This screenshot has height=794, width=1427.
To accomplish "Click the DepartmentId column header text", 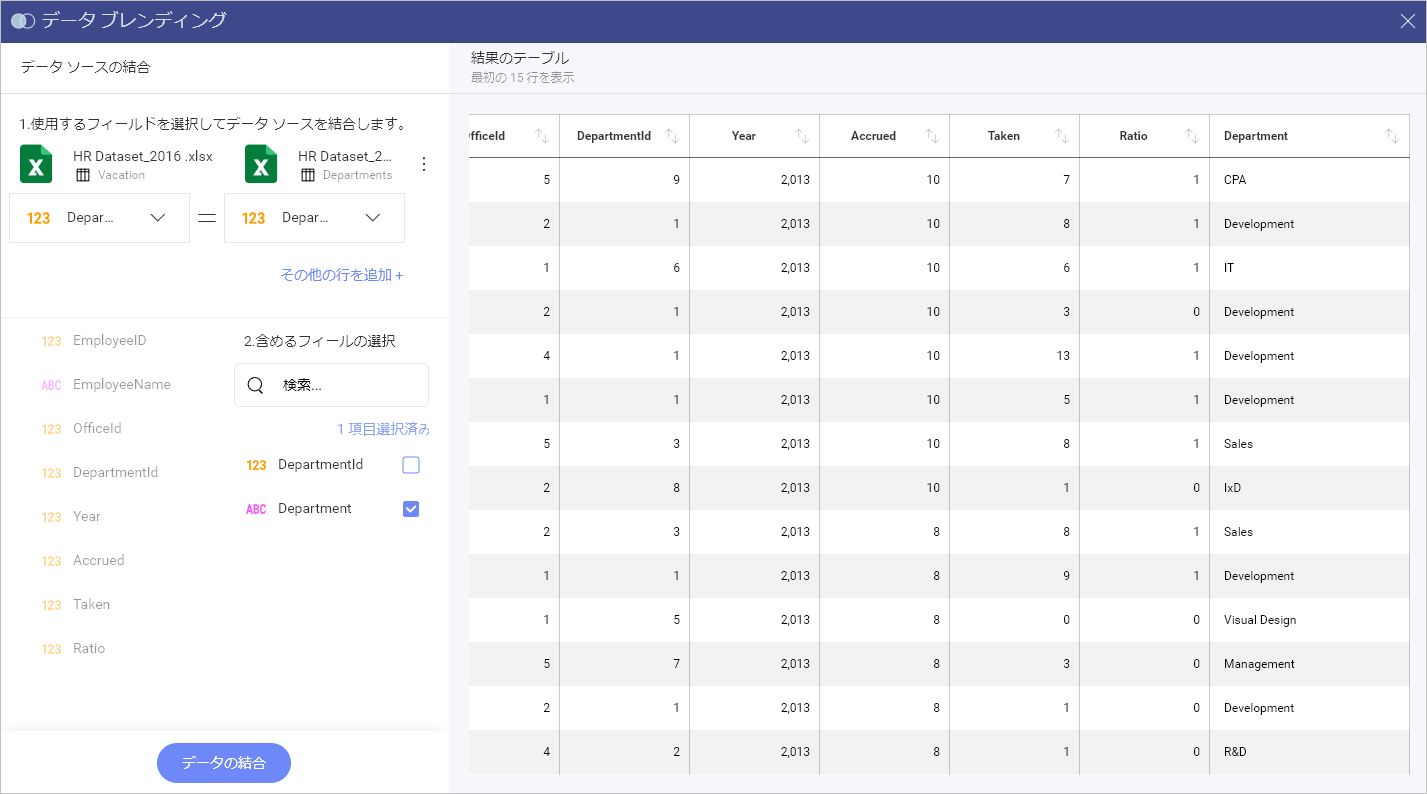I will 614,136.
